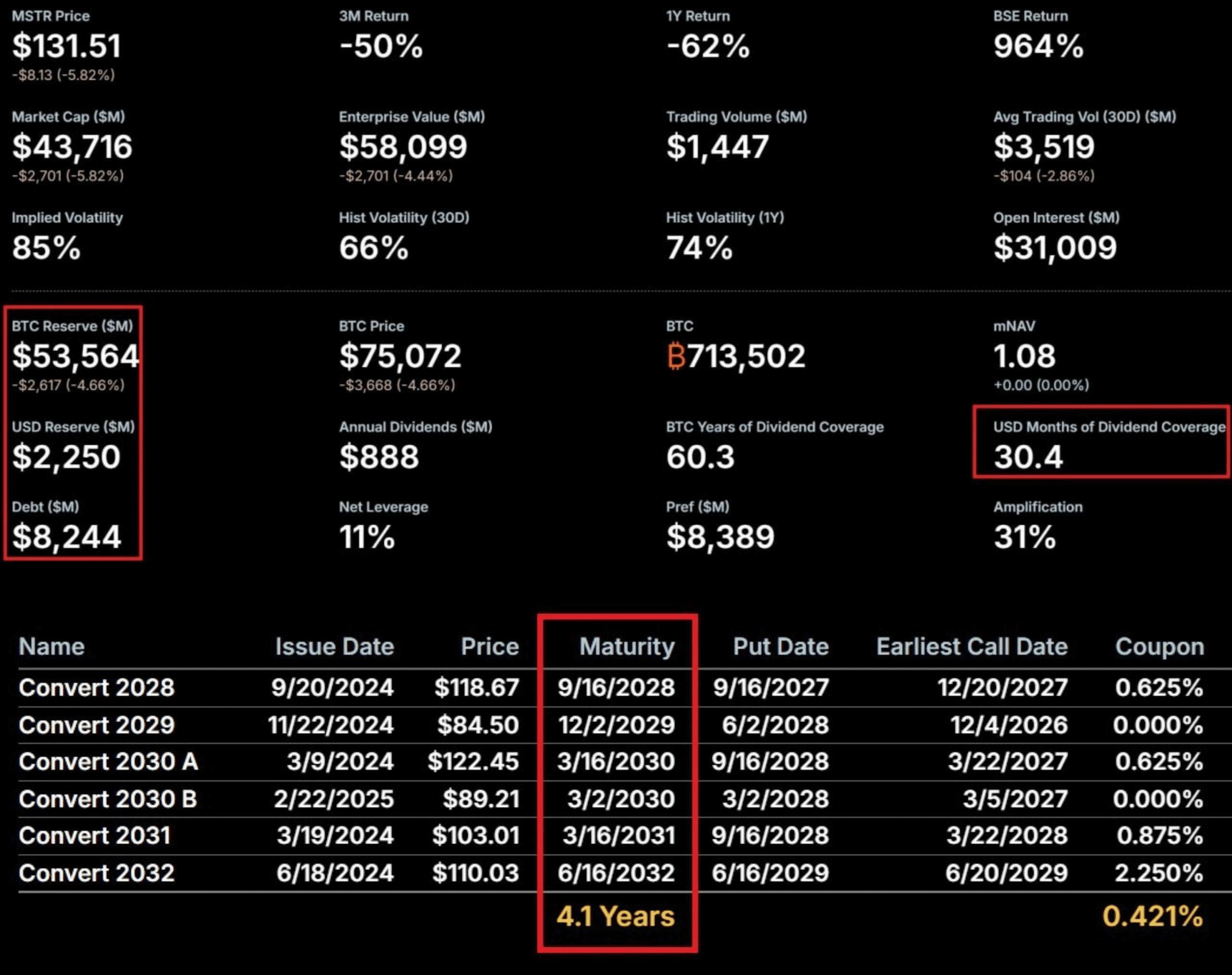Select the Convert 2032 row

[x=96, y=873]
